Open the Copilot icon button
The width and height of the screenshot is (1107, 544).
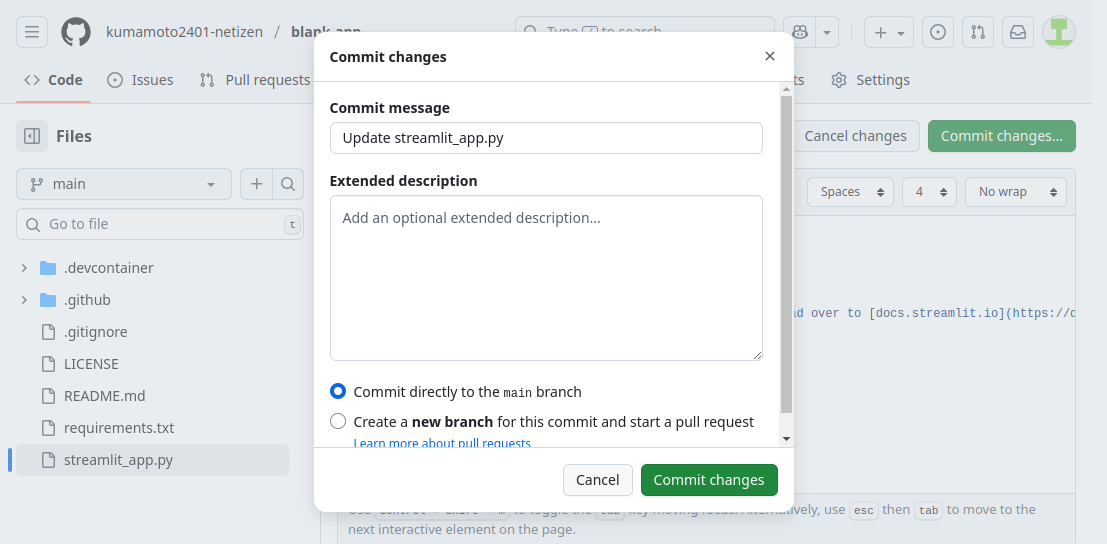[x=800, y=32]
